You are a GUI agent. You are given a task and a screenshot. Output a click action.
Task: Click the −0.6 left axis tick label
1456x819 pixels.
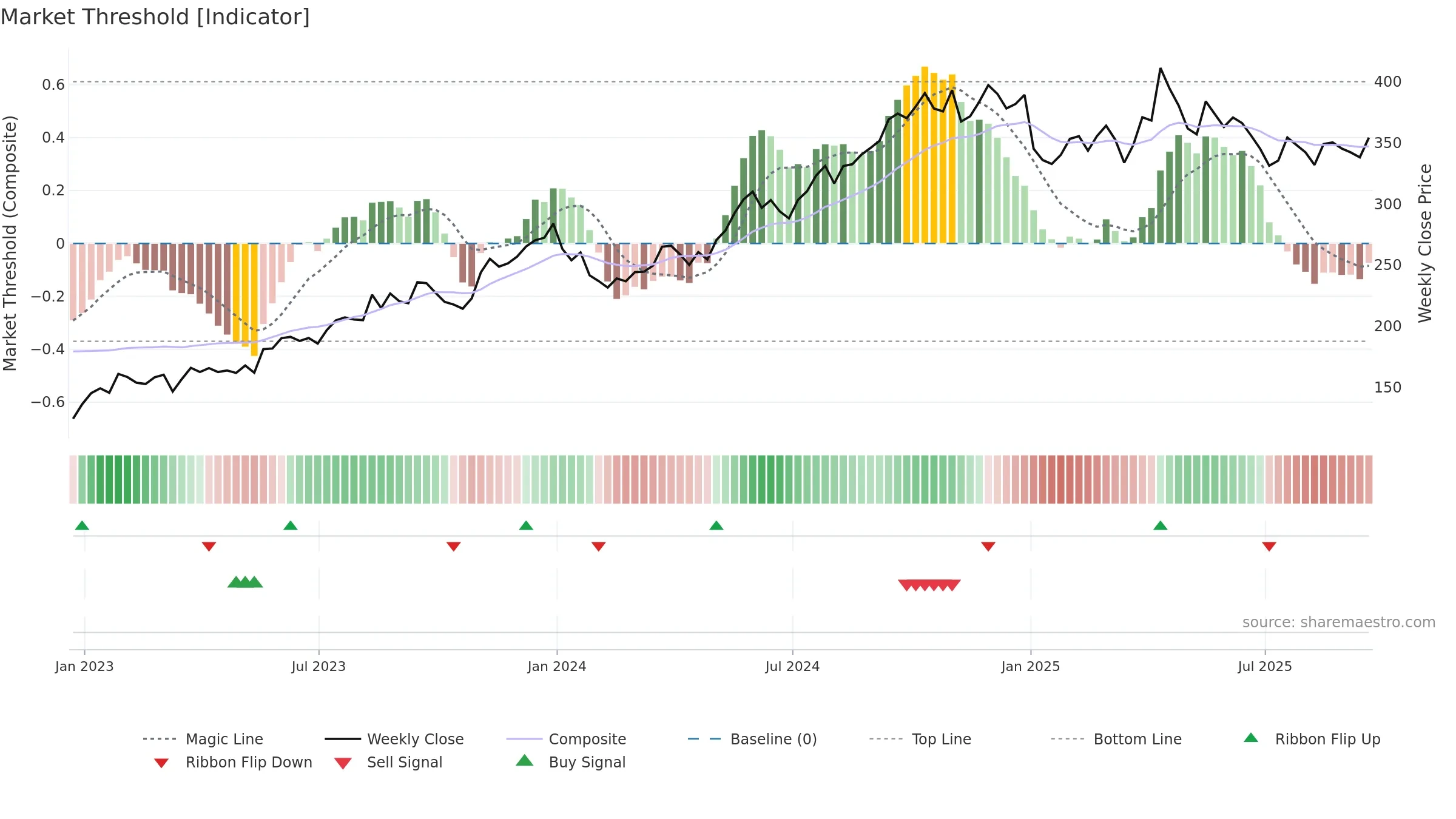[x=48, y=402]
